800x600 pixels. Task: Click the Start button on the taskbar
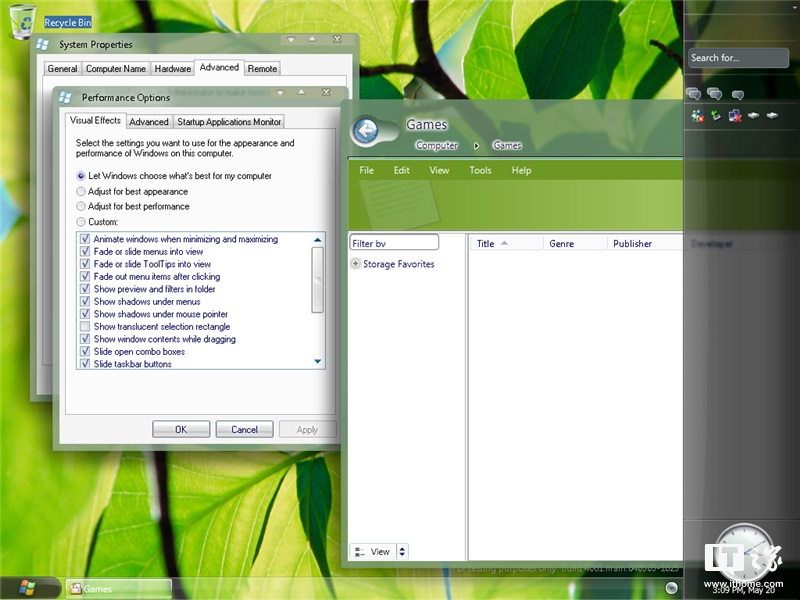pos(27,588)
